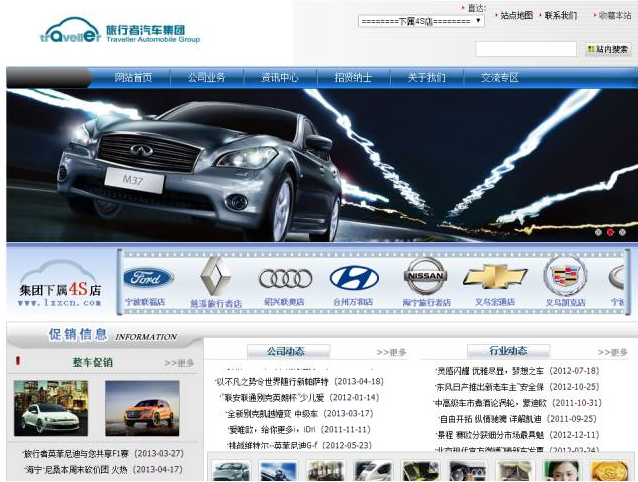Screen dimensions: 638x482
Task: Go to 关于我们 in navigation bar
Action: click(x=426, y=77)
